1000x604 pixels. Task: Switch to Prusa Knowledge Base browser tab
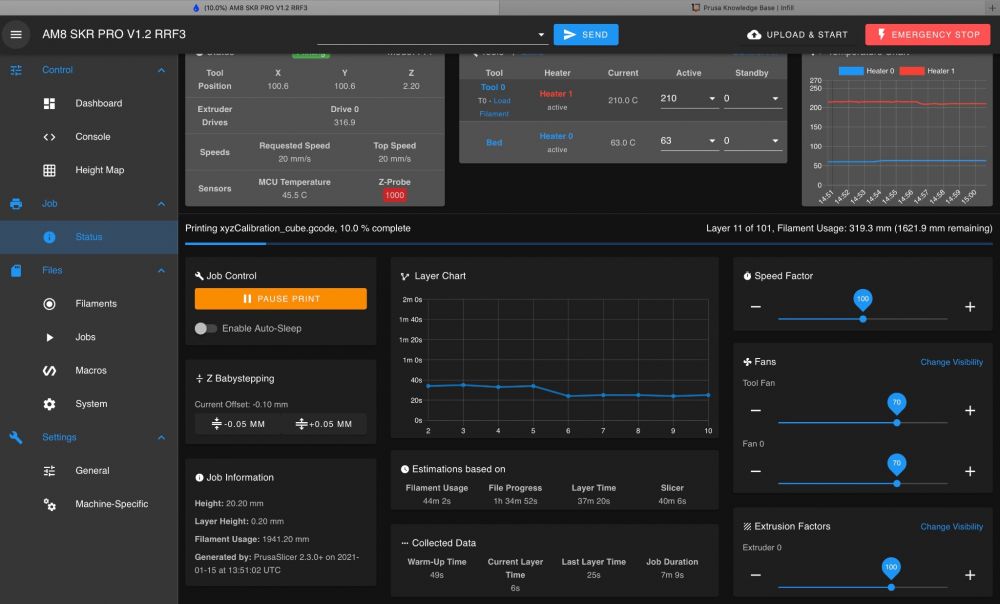point(743,8)
